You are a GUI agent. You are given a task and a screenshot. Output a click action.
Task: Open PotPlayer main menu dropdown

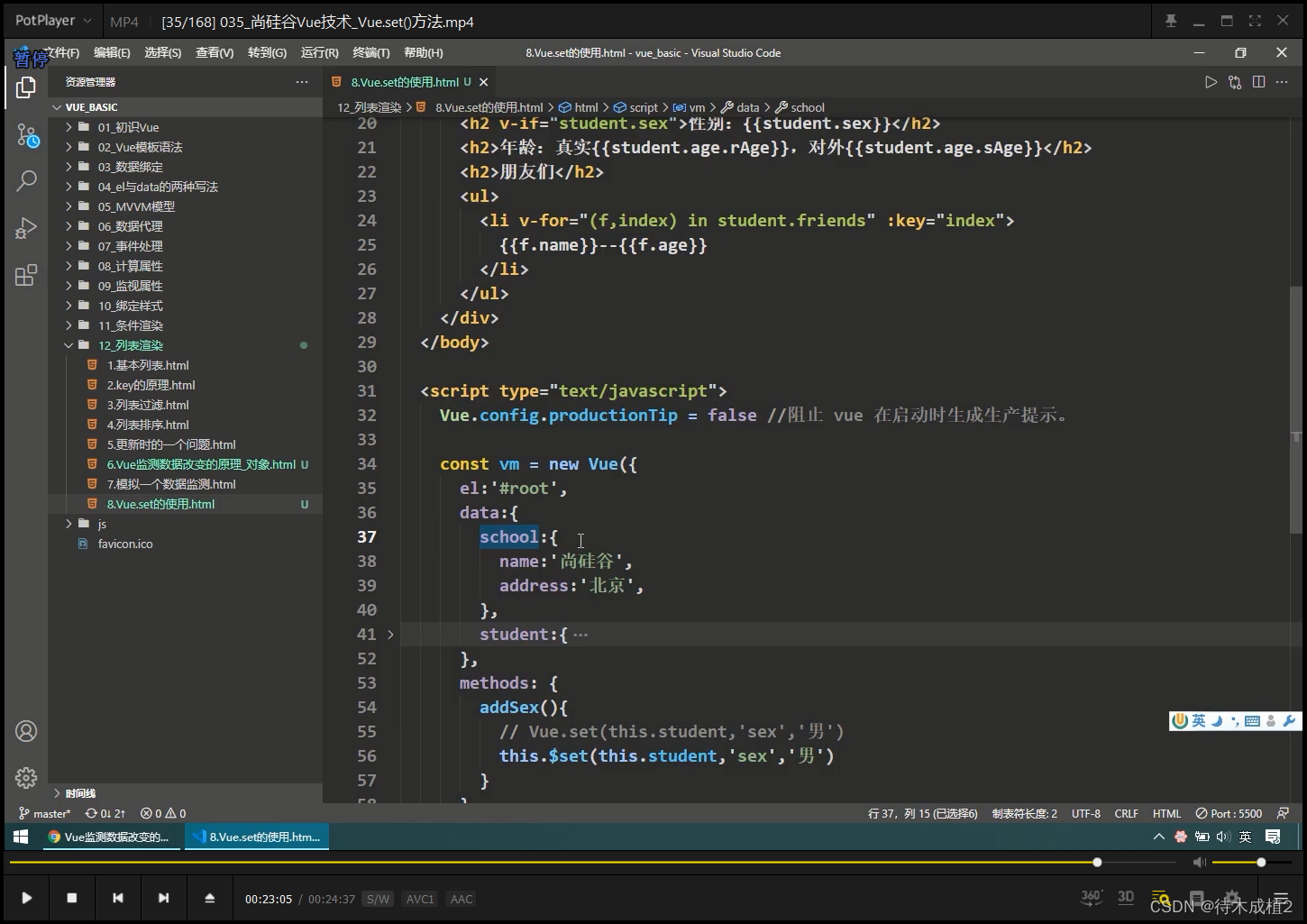53,20
